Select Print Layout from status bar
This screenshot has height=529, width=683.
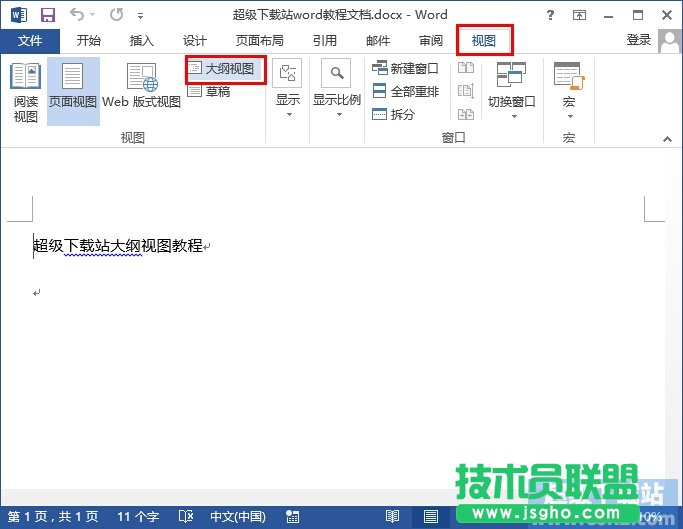[x=431, y=517]
